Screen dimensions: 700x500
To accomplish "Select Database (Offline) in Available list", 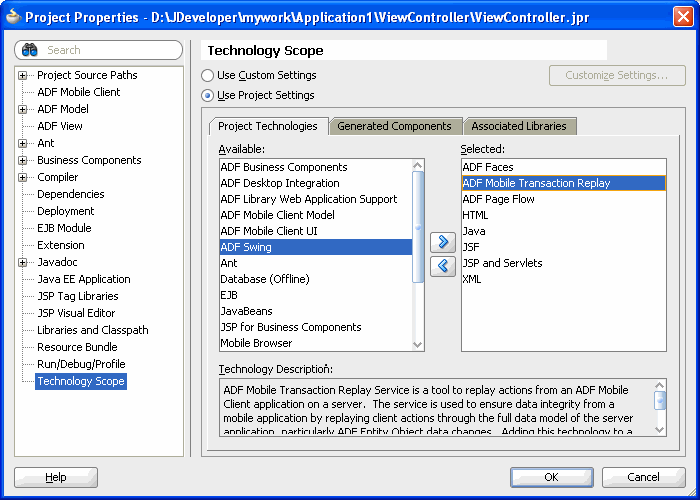I will click(316, 279).
